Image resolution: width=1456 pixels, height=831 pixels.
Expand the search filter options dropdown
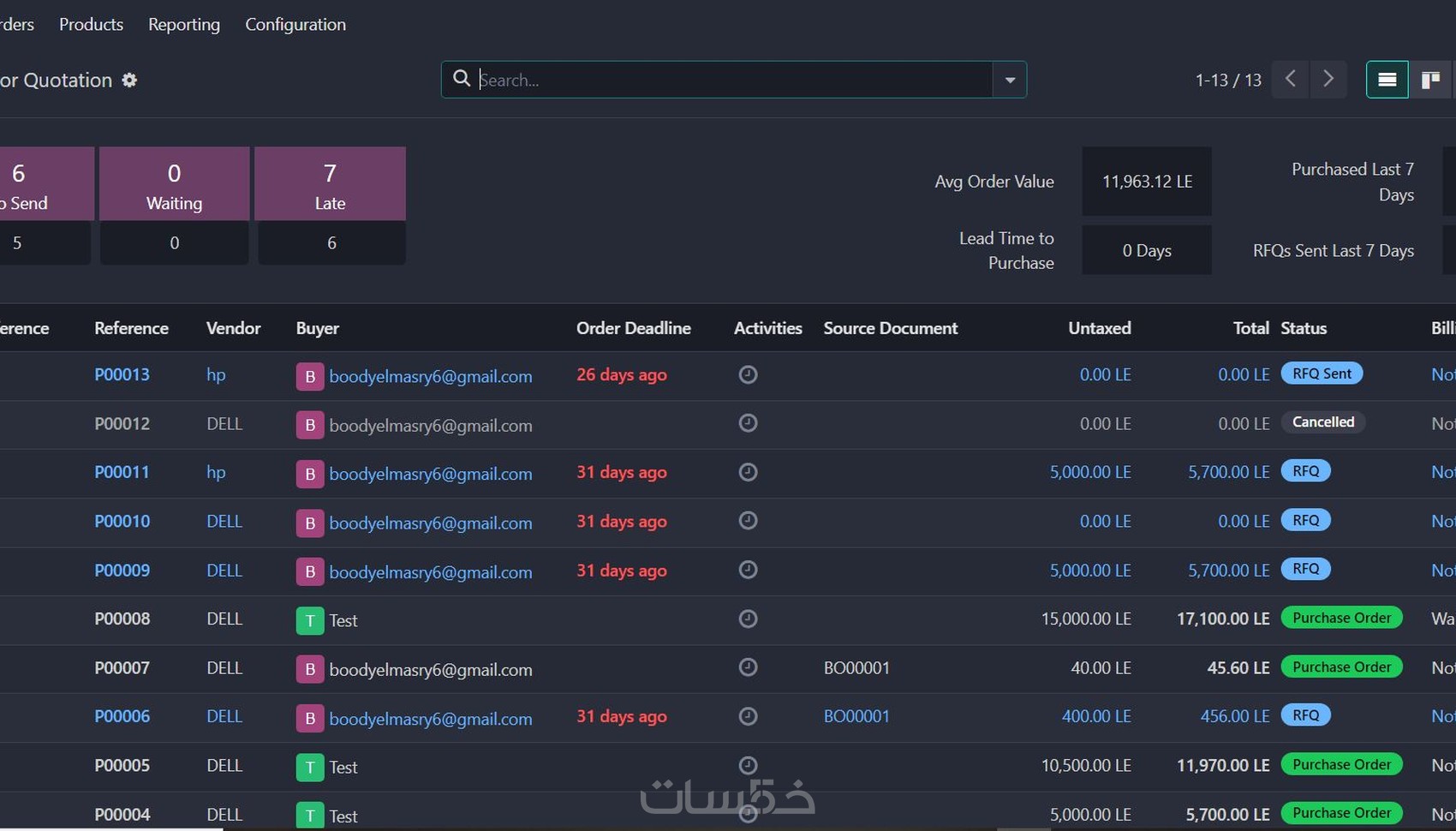point(1010,80)
